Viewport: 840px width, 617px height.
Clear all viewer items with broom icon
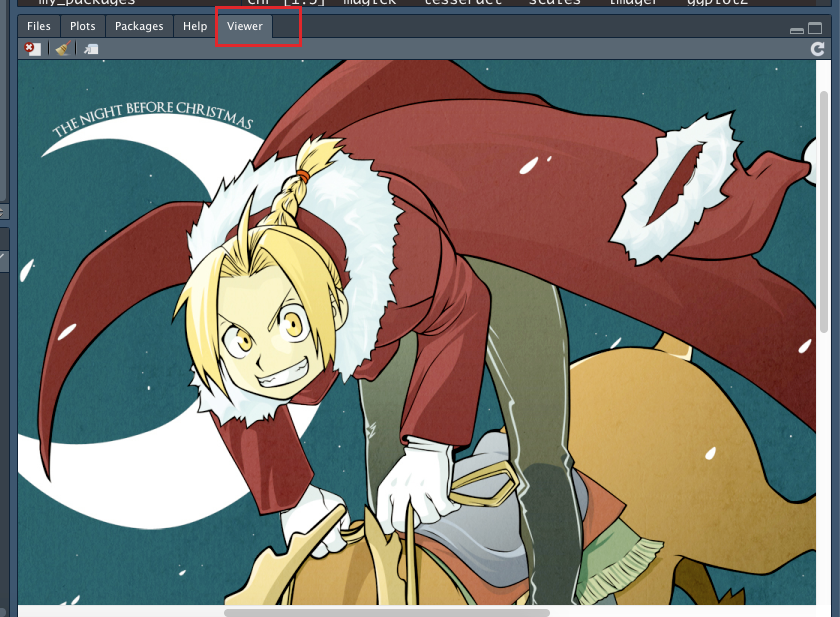(x=63, y=49)
